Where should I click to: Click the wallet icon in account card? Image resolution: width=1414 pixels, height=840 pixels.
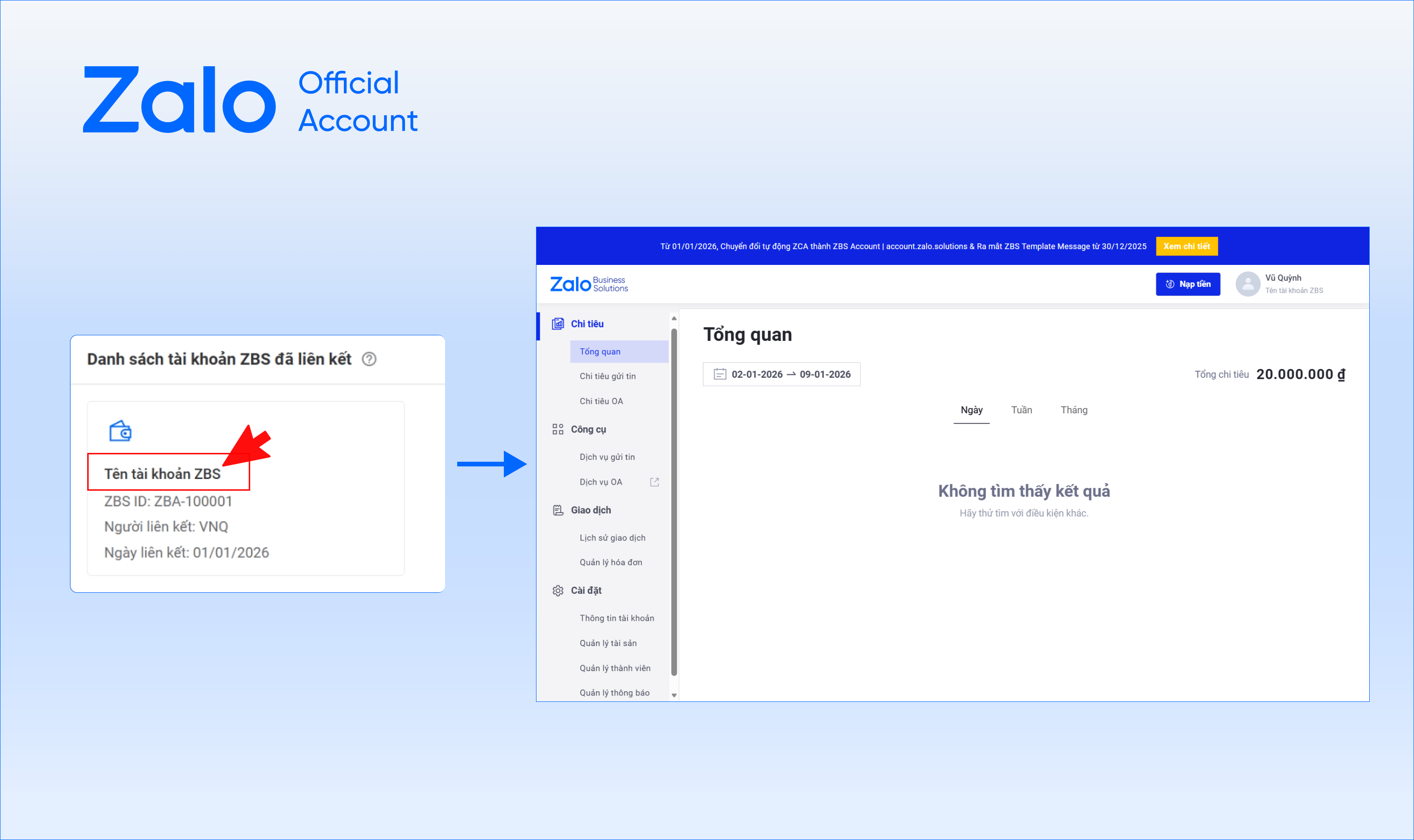pyautogui.click(x=120, y=431)
